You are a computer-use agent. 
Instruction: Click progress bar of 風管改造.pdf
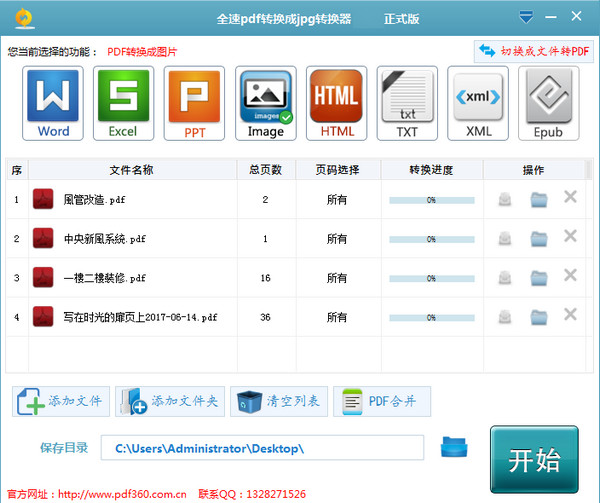pyautogui.click(x=432, y=200)
